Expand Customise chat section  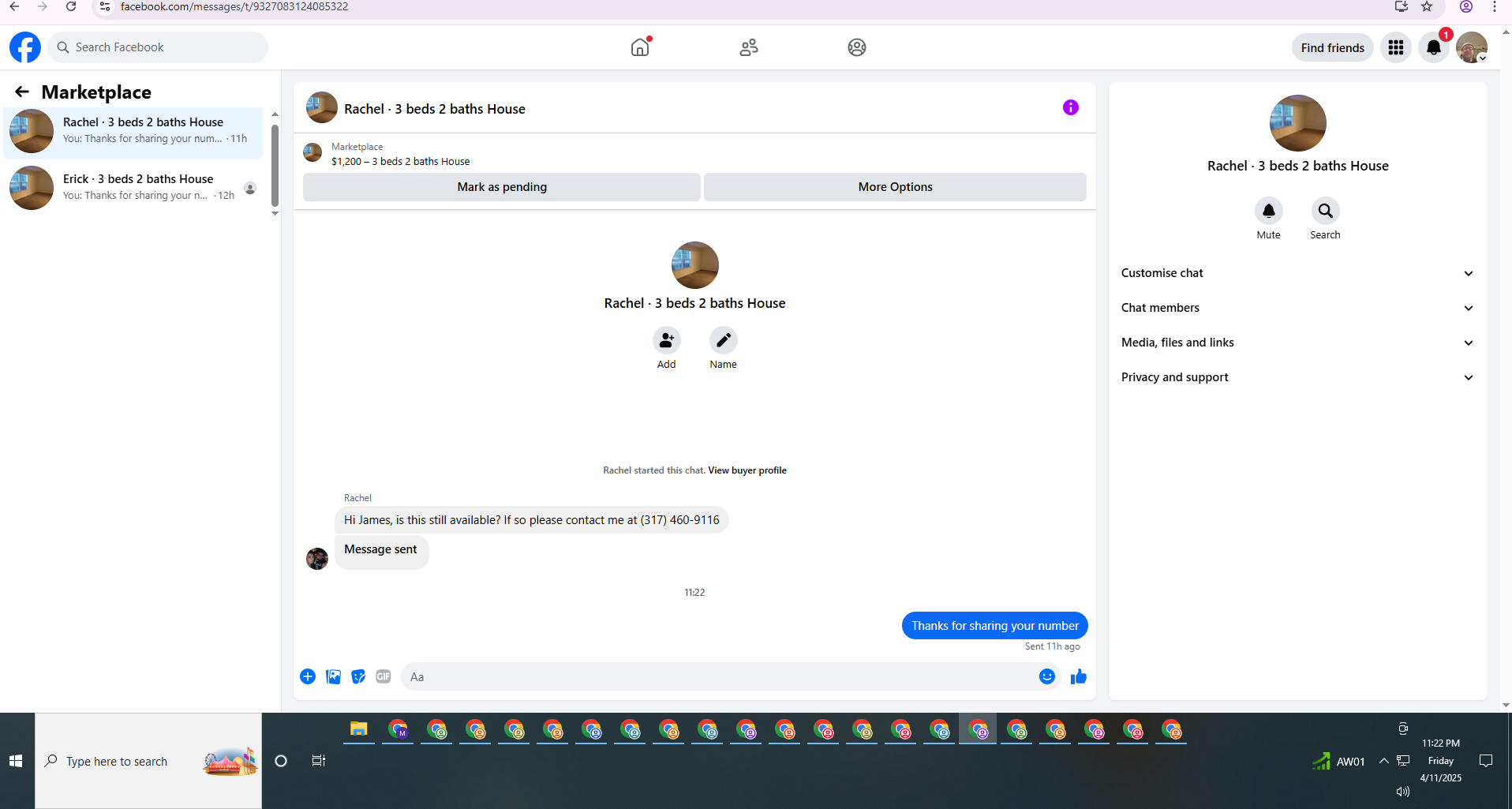click(x=1298, y=273)
